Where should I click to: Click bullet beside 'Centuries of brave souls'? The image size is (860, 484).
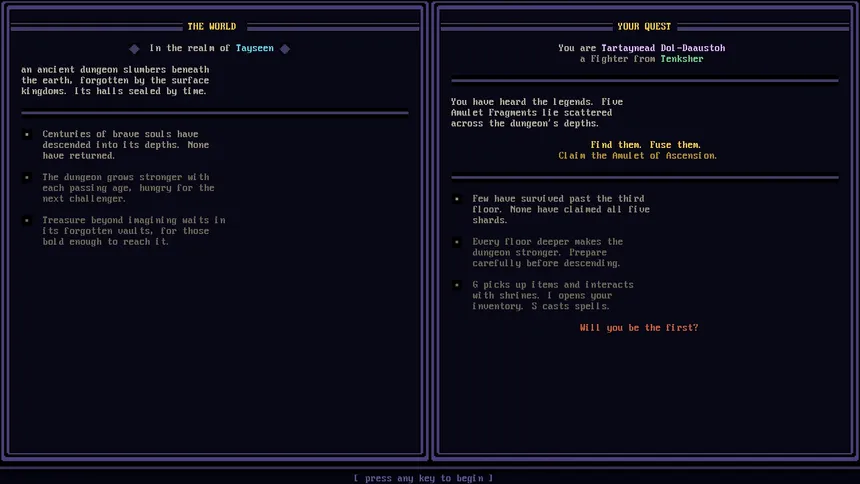click(27, 134)
